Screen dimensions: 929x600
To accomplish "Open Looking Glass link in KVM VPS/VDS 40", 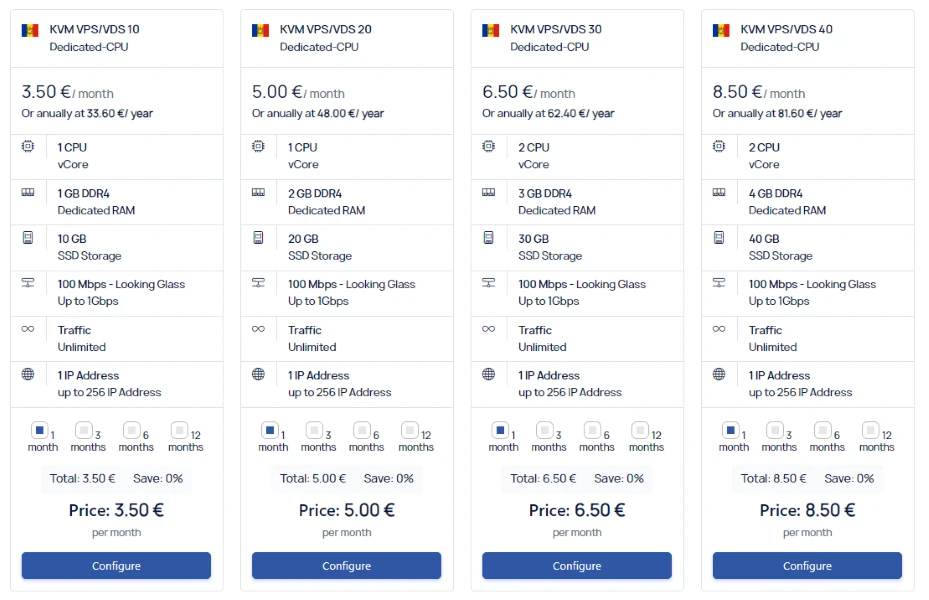I will tap(841, 284).
